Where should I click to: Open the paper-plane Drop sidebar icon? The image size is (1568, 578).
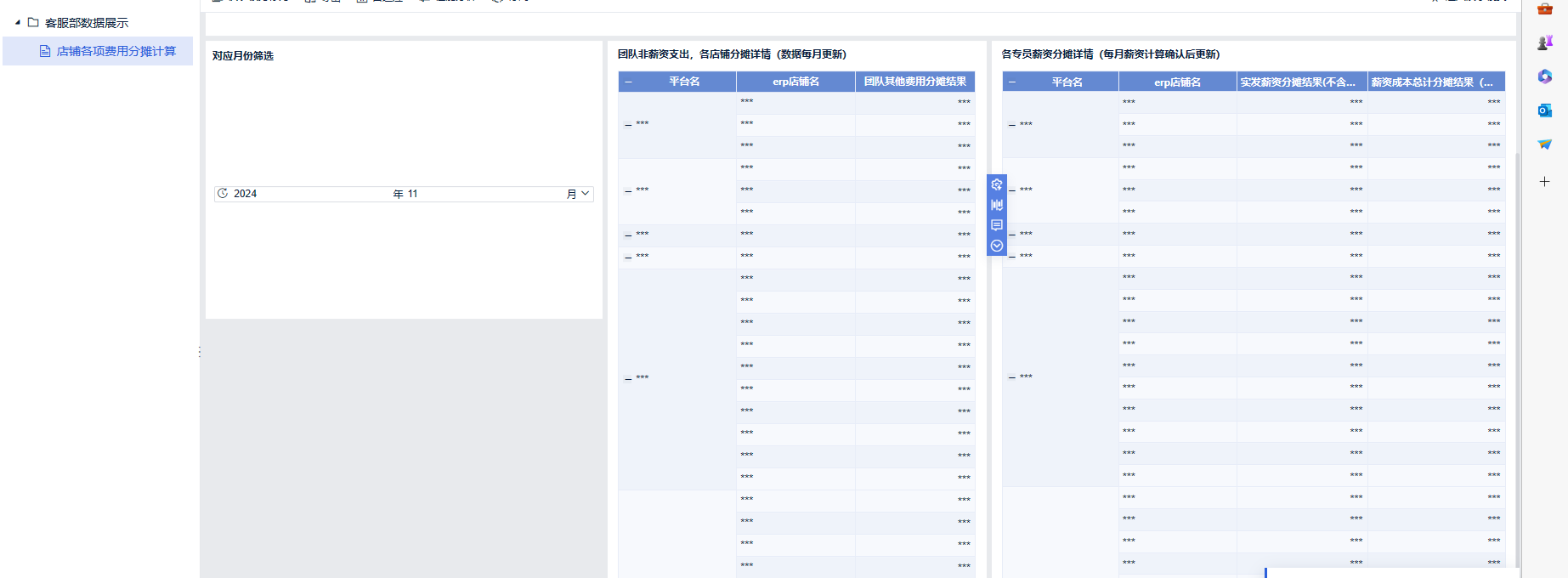point(1545,144)
